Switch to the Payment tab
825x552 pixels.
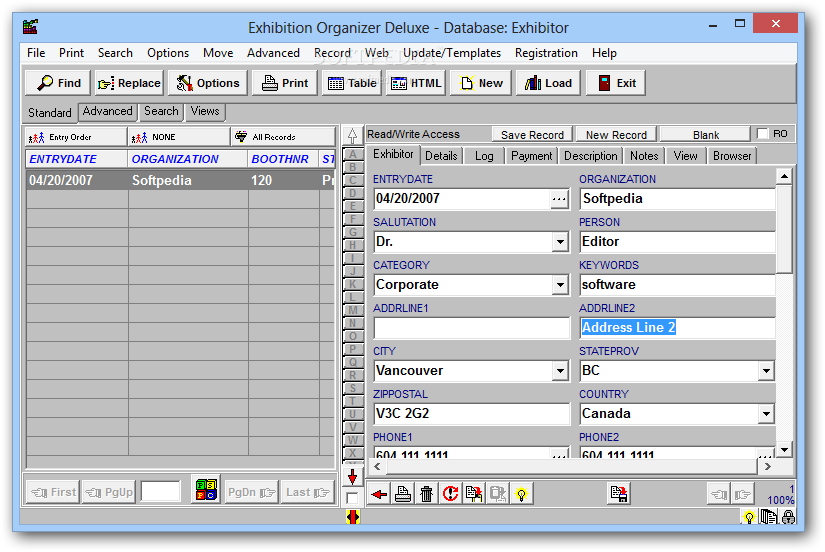point(531,156)
